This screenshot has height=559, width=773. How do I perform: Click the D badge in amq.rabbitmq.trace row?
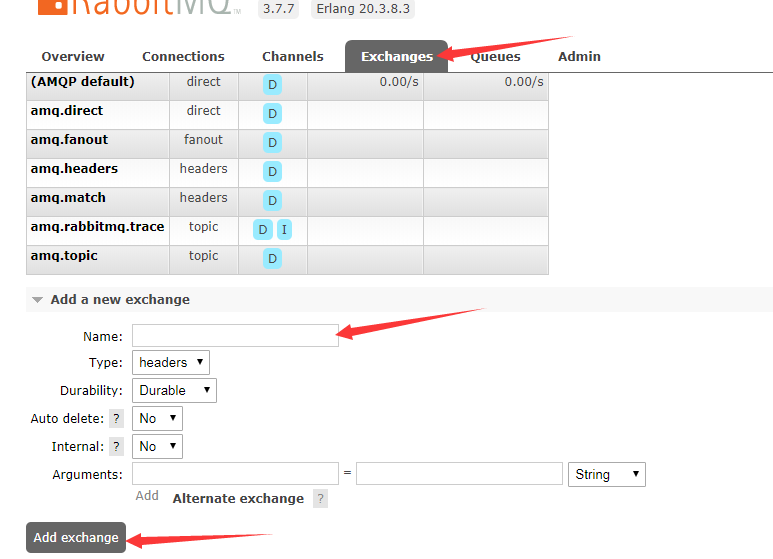[263, 230]
